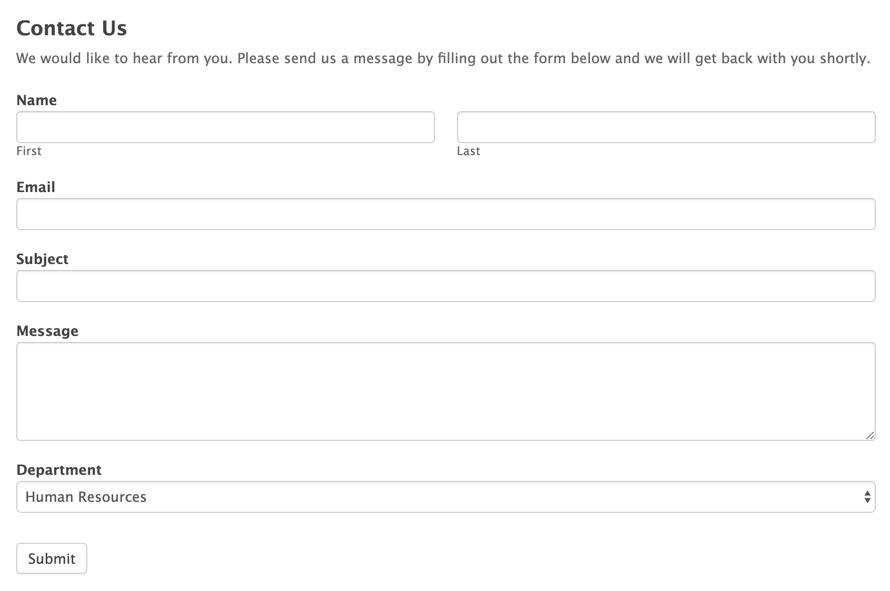
Task: Open the Department dropdown menu
Action: tap(445, 497)
